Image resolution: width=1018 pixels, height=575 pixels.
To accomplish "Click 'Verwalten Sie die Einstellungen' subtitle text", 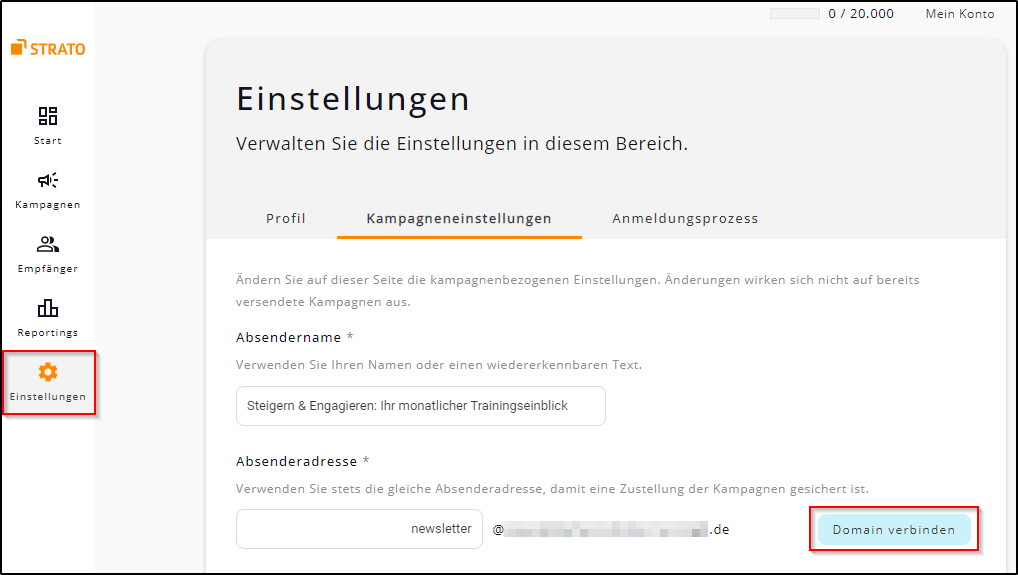I will tap(462, 143).
